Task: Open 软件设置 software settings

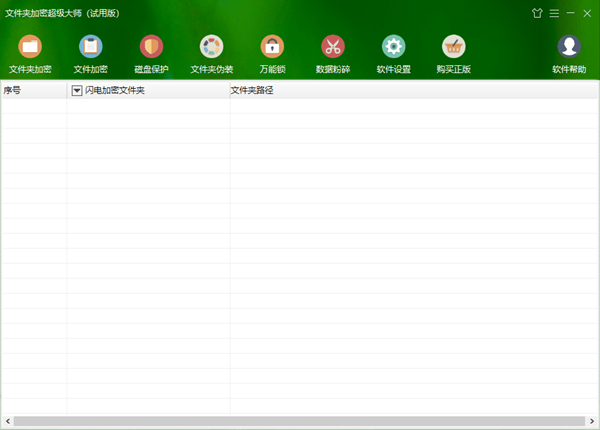Action: pos(393,47)
